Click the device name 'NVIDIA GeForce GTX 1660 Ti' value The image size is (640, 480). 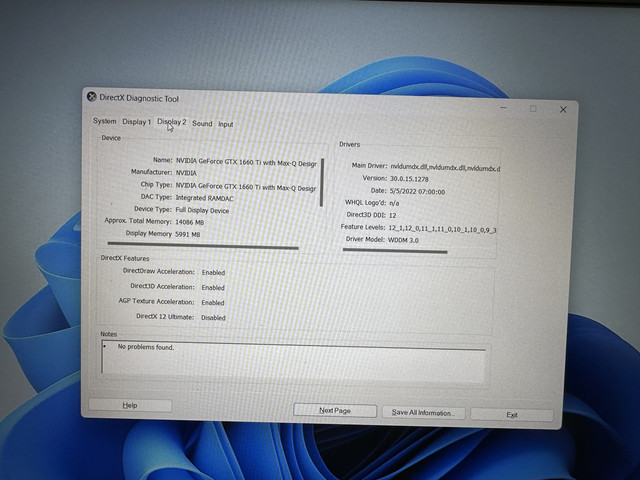[246, 162]
